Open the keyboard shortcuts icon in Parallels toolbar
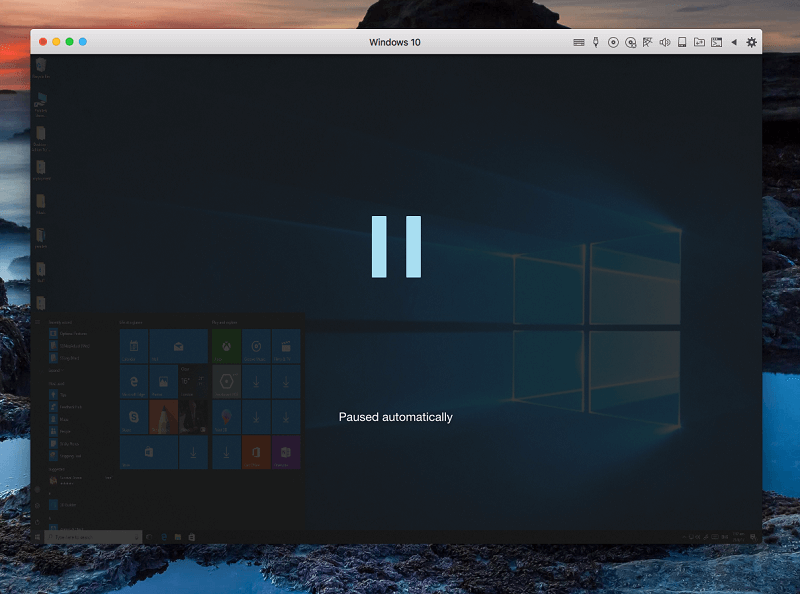The image size is (800, 594). [x=579, y=42]
